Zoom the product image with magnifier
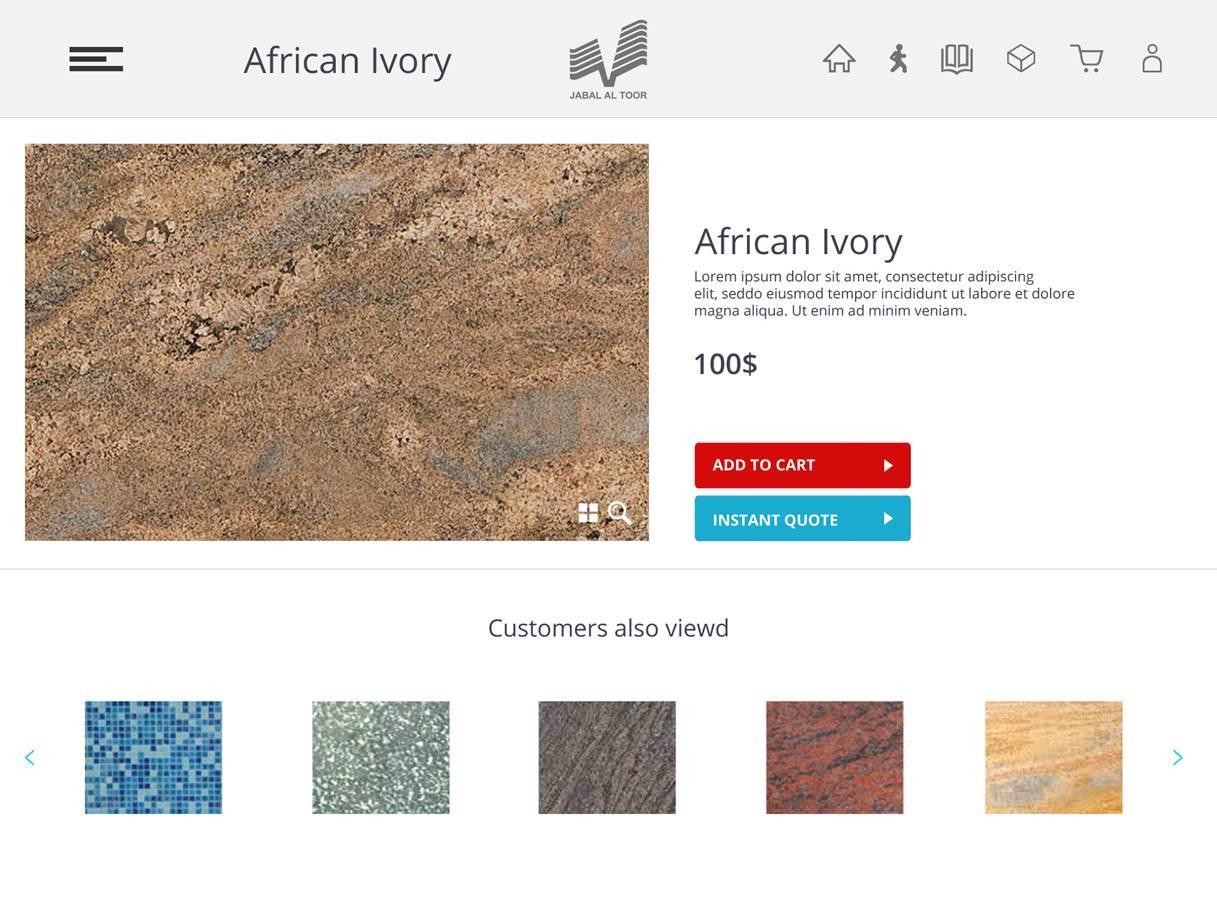Screen dimensions: 1217x912 click(620, 513)
